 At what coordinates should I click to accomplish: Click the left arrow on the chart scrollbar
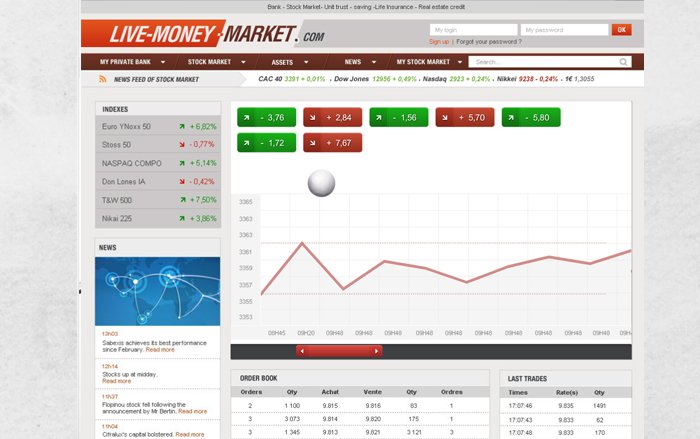pos(301,351)
